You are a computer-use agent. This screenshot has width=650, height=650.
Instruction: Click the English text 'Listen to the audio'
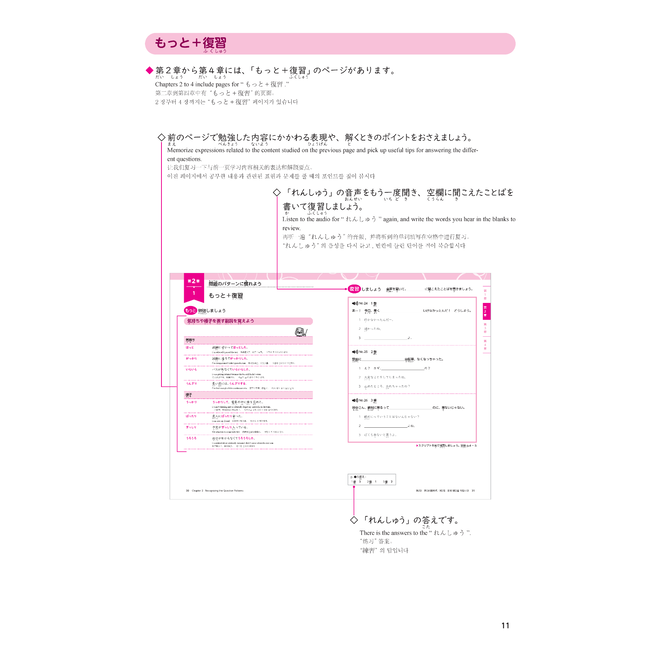click(340, 218)
